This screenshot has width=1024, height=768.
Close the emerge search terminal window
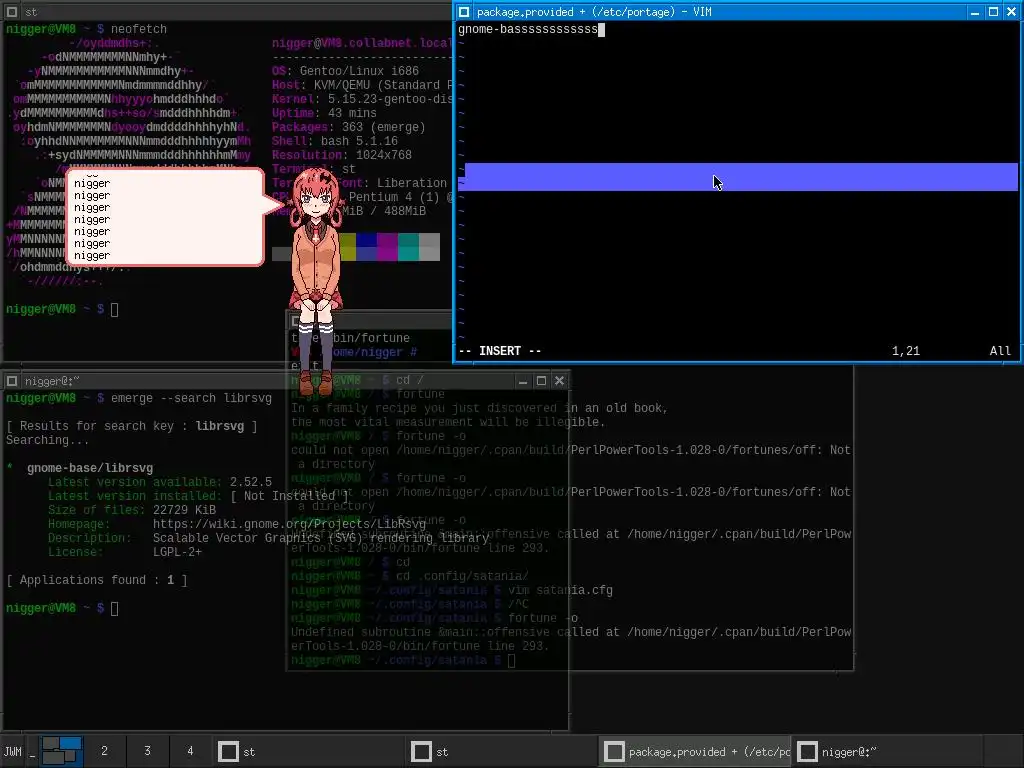559,381
